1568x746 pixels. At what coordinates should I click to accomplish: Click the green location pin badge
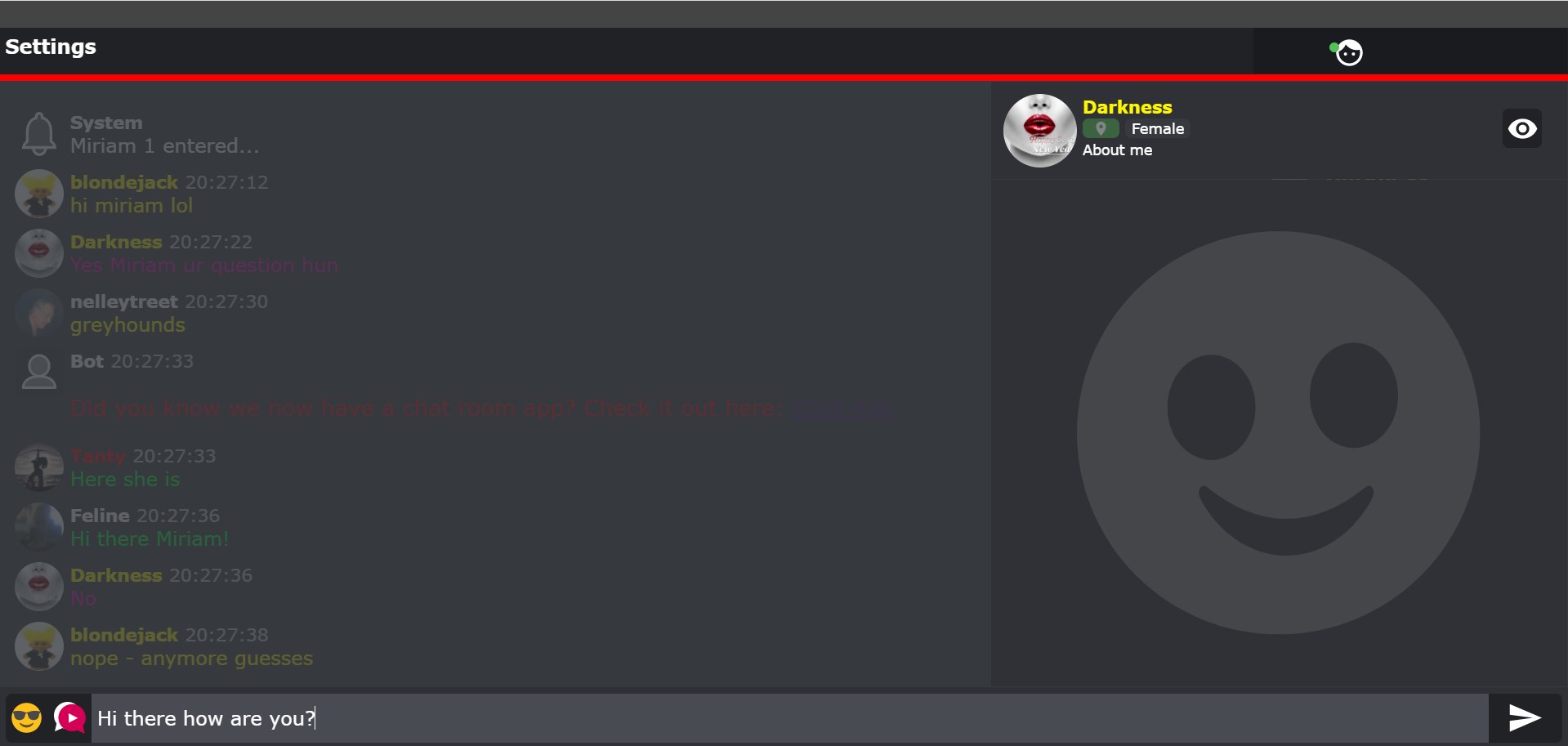click(1101, 128)
